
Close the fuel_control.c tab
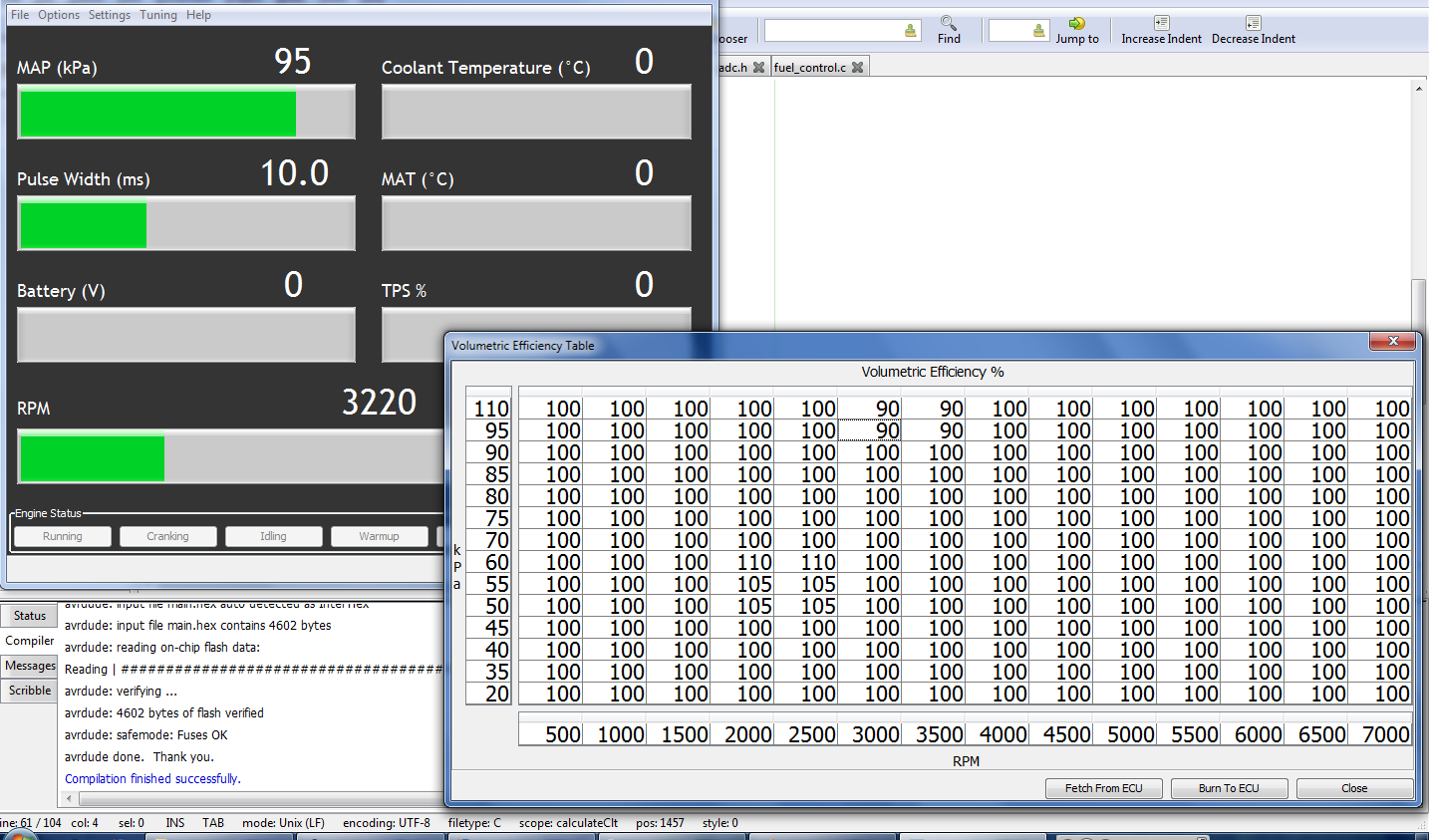pyautogui.click(x=857, y=68)
